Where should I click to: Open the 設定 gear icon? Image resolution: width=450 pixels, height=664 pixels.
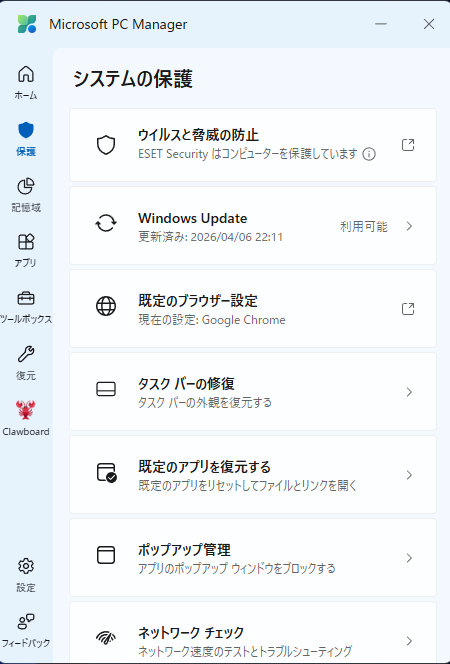(x=26, y=566)
